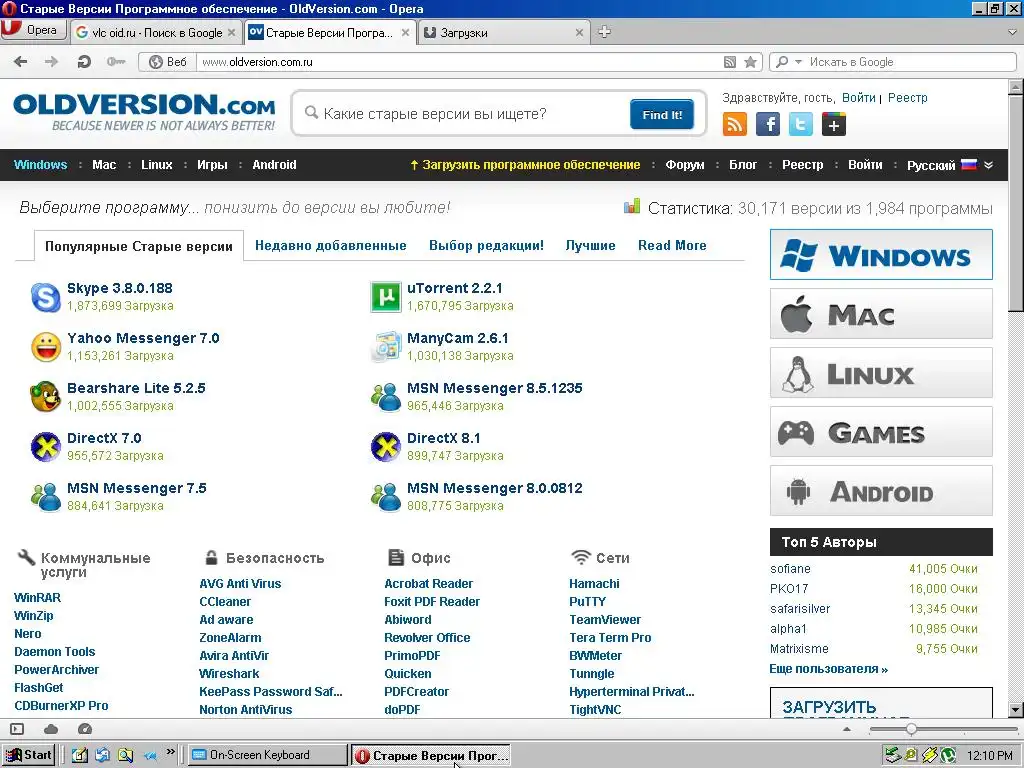Click the page vertical scrollbar thumb

(1016, 202)
